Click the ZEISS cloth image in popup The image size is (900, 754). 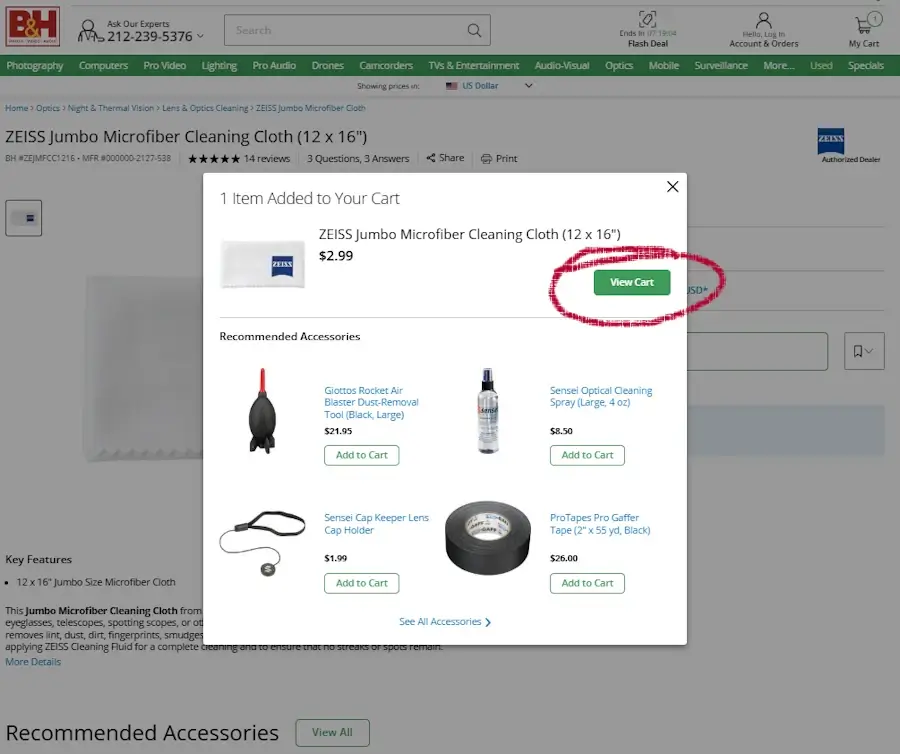pos(262,264)
